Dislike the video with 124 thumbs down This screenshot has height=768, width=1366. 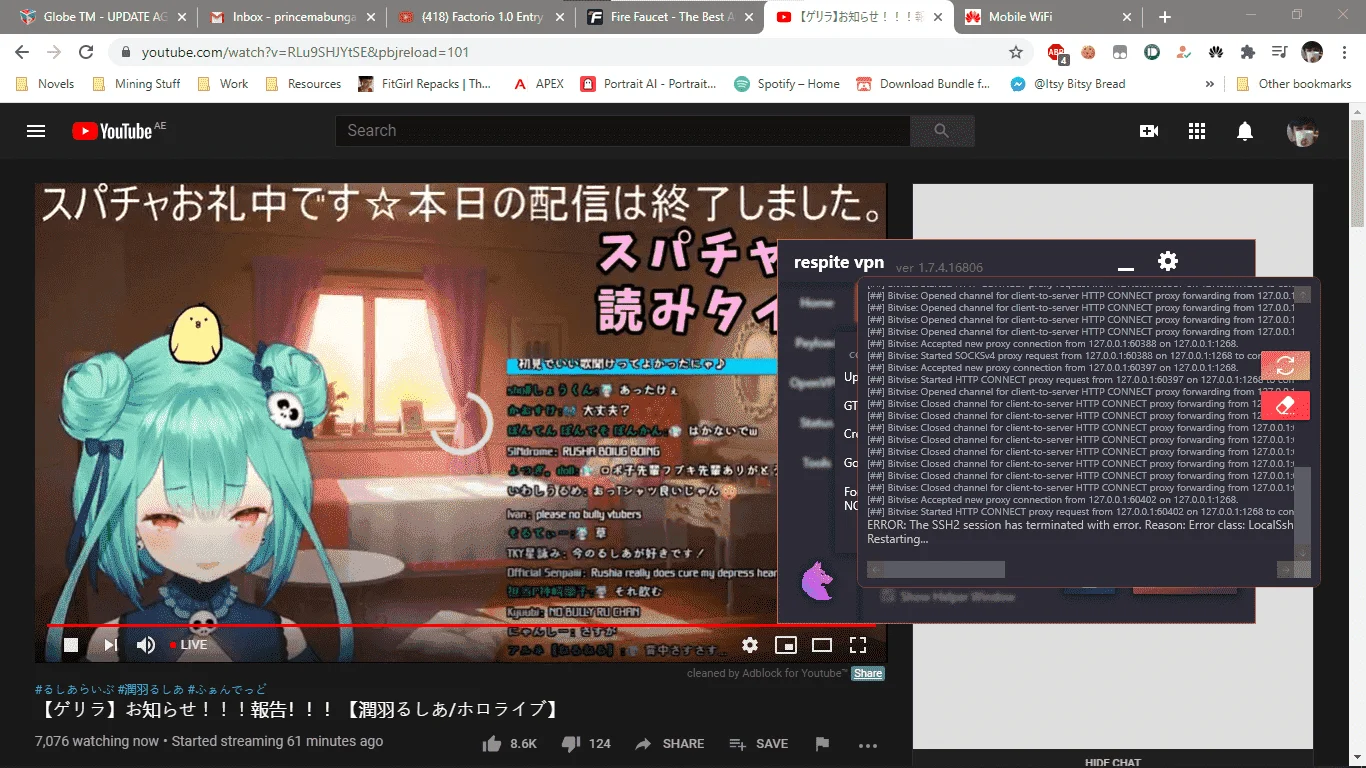pyautogui.click(x=586, y=744)
